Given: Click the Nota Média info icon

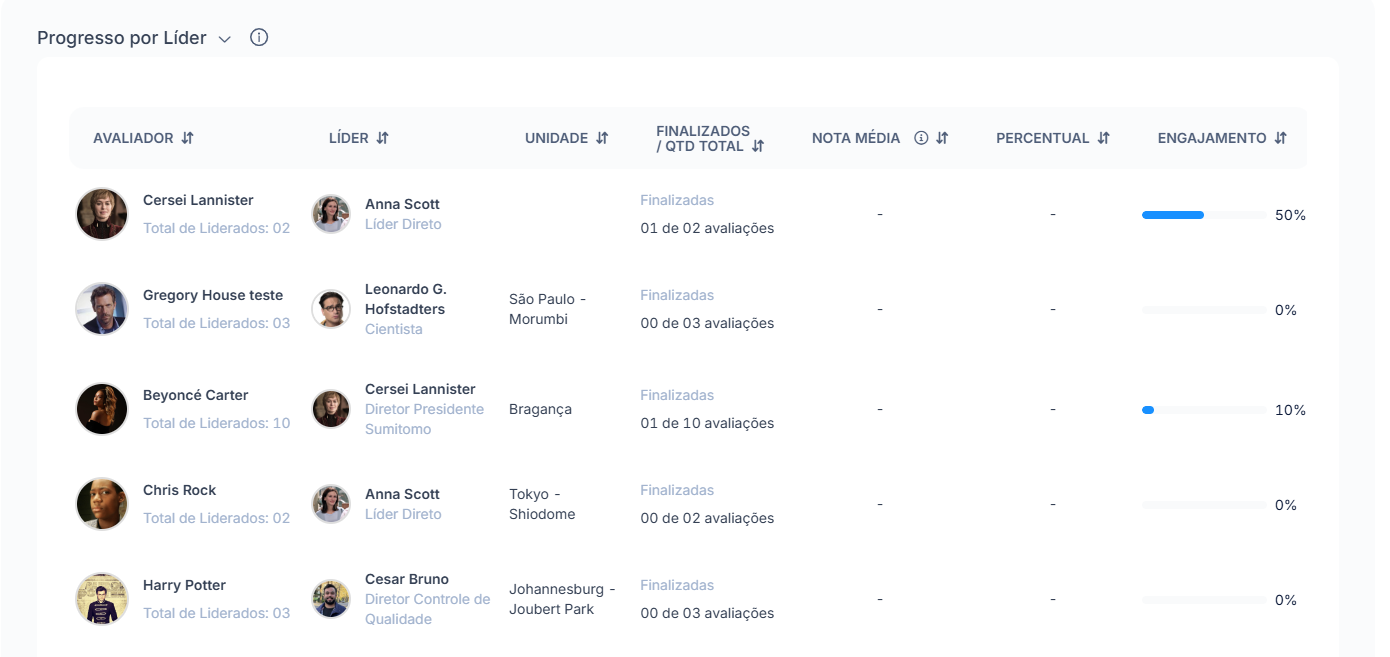Looking at the screenshot, I should tap(921, 138).
